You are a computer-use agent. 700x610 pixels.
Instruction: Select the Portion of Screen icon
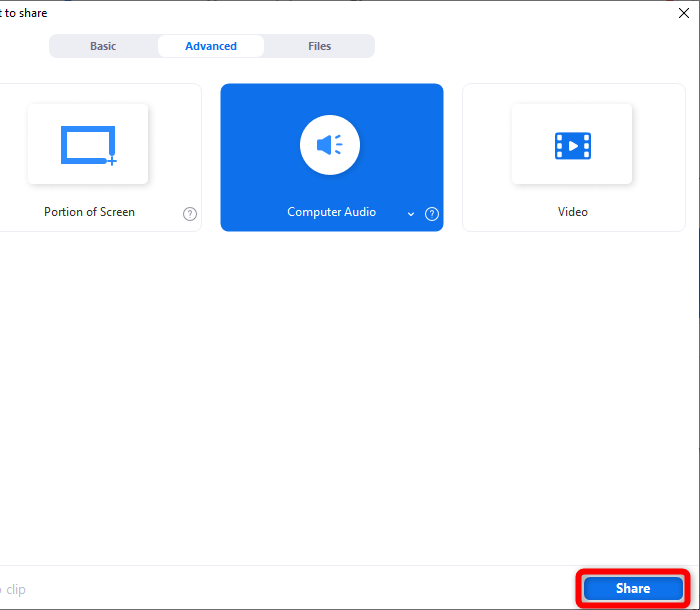pyautogui.click(x=88, y=145)
